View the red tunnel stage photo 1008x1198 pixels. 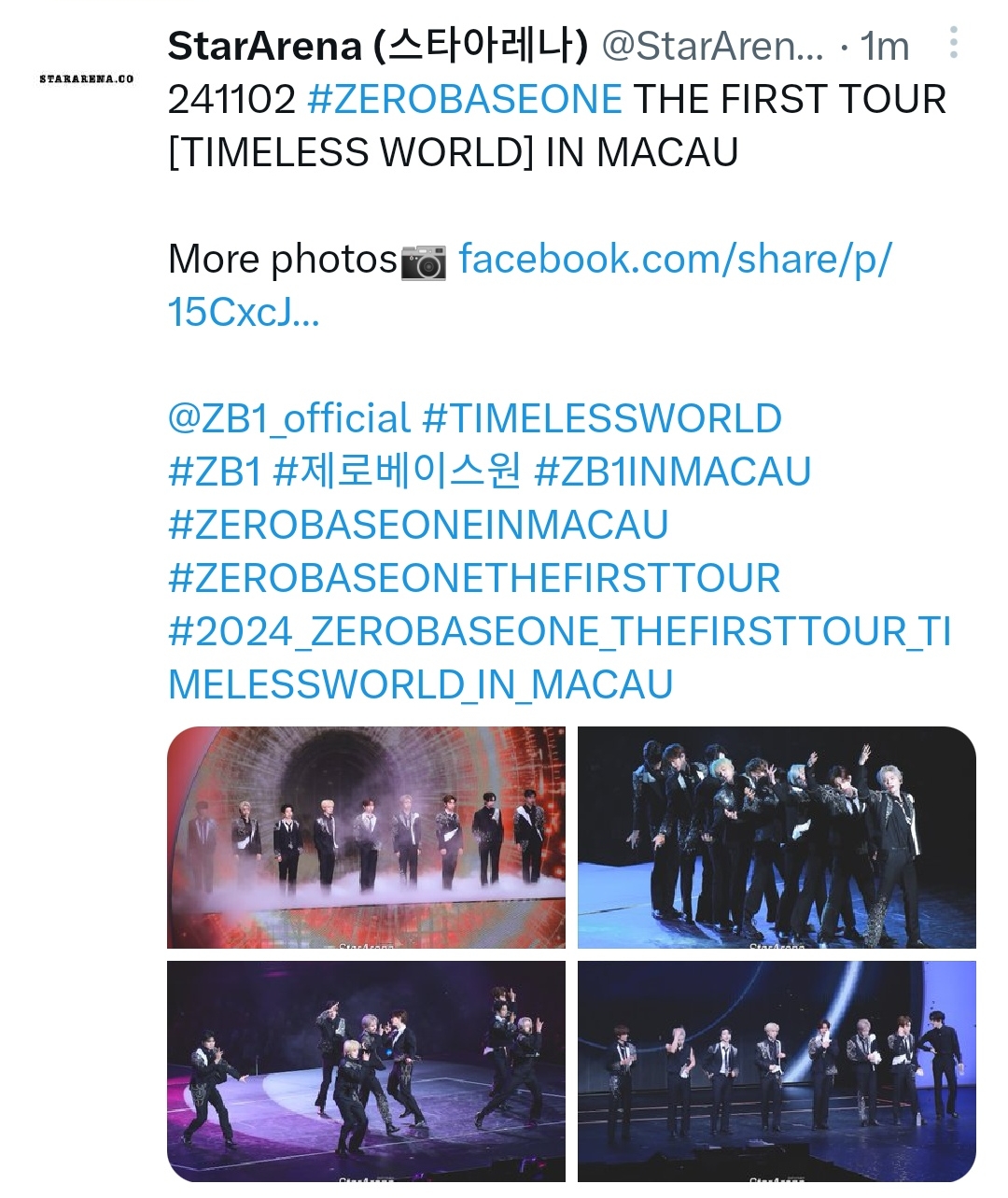(366, 838)
